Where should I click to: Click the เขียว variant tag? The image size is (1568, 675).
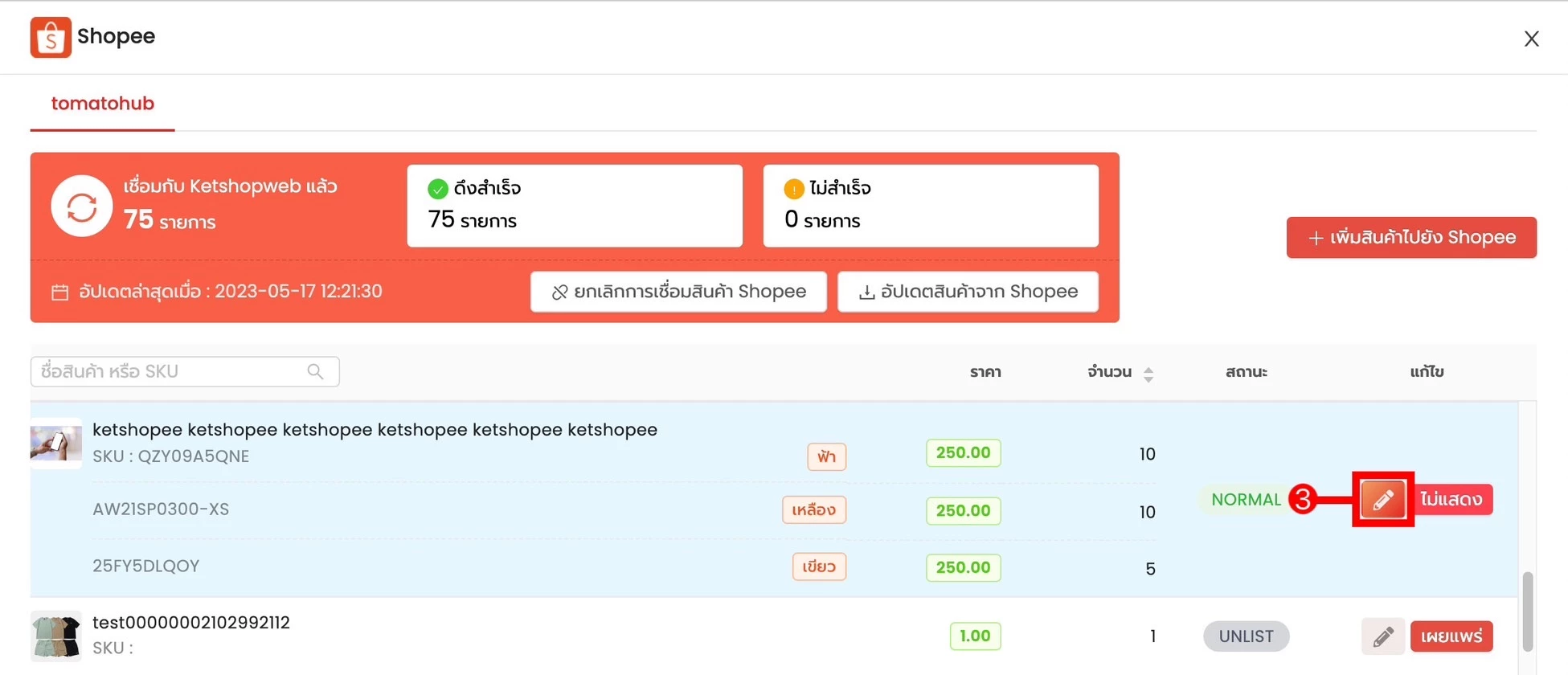[x=819, y=567]
